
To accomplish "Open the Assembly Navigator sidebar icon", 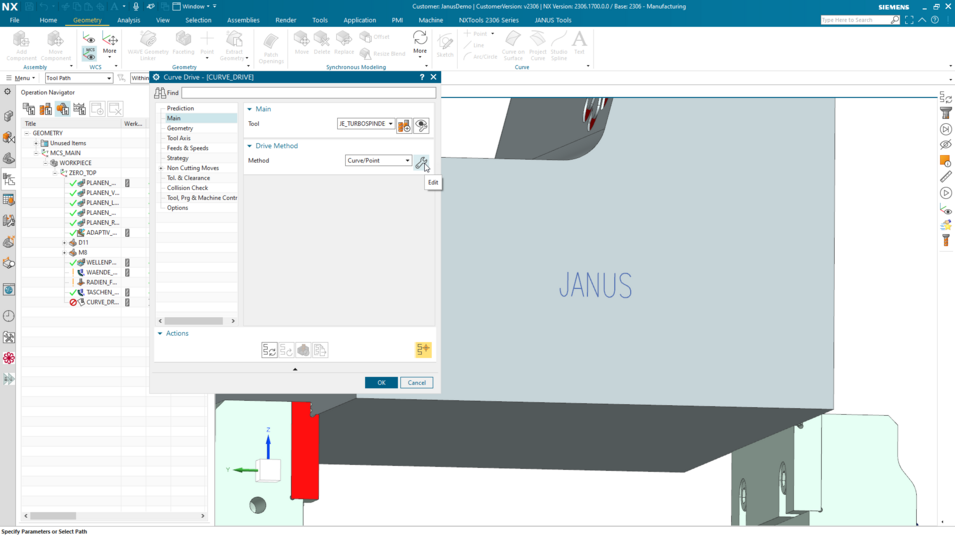I will coord(9,116).
